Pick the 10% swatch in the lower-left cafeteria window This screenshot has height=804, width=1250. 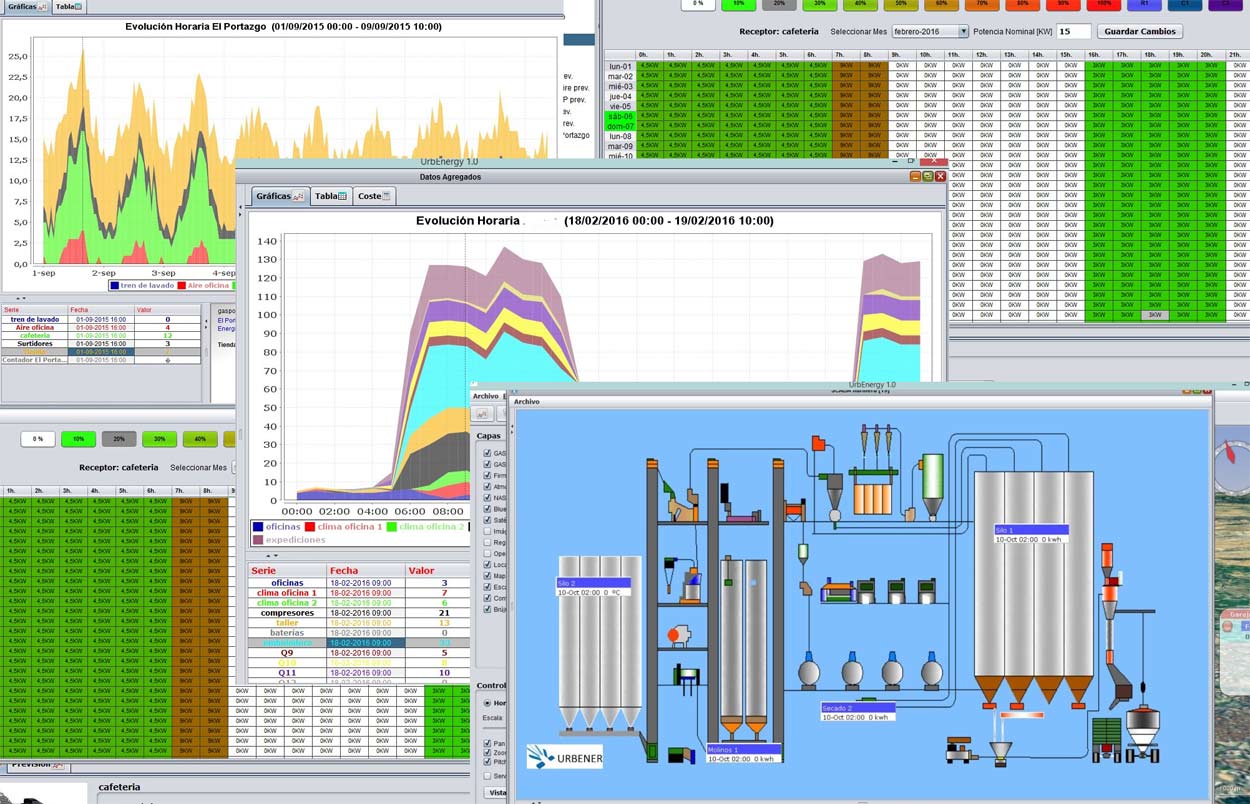[x=78, y=439]
